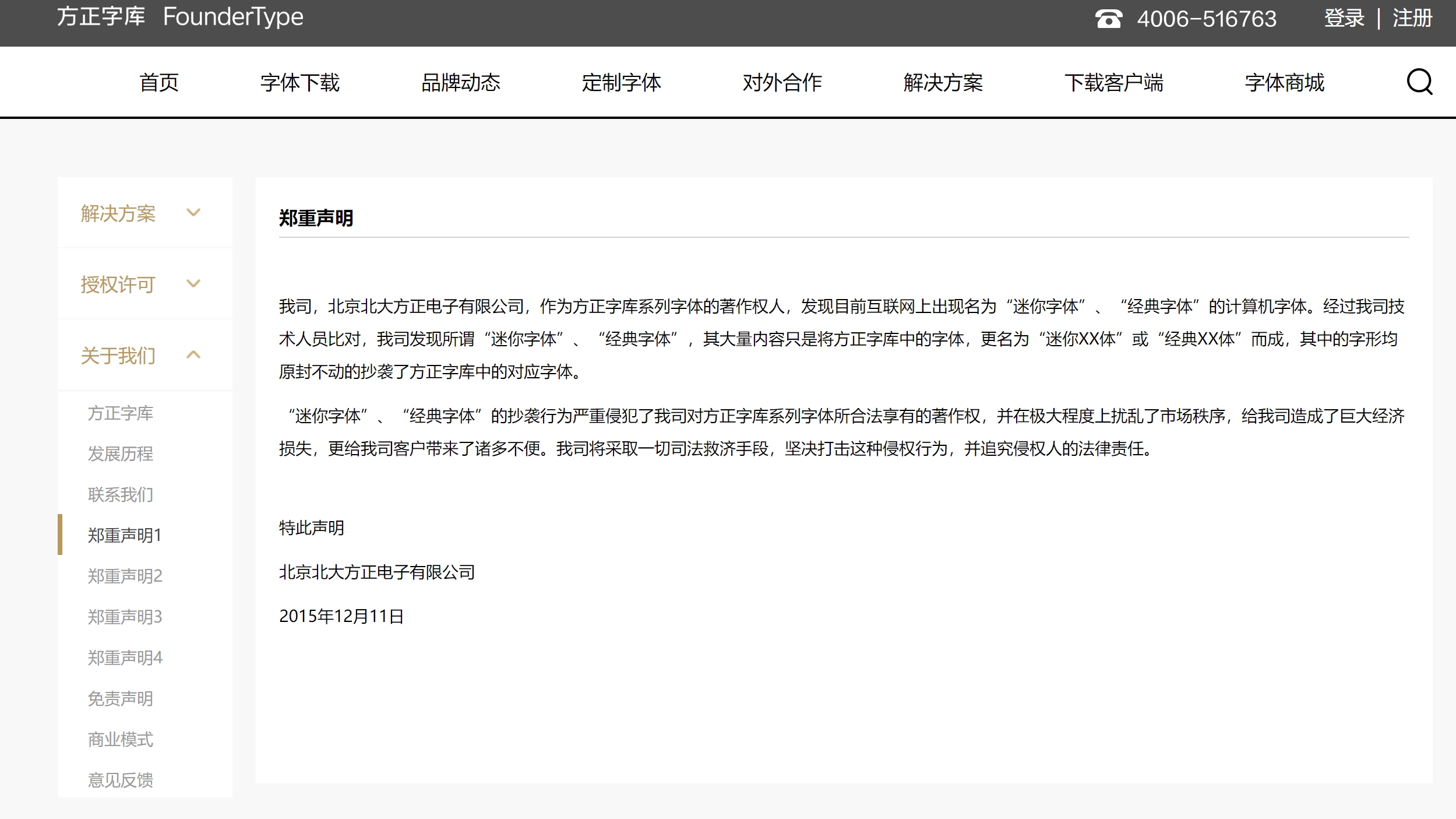Select the 郑重声明1 sidebar item

125,535
